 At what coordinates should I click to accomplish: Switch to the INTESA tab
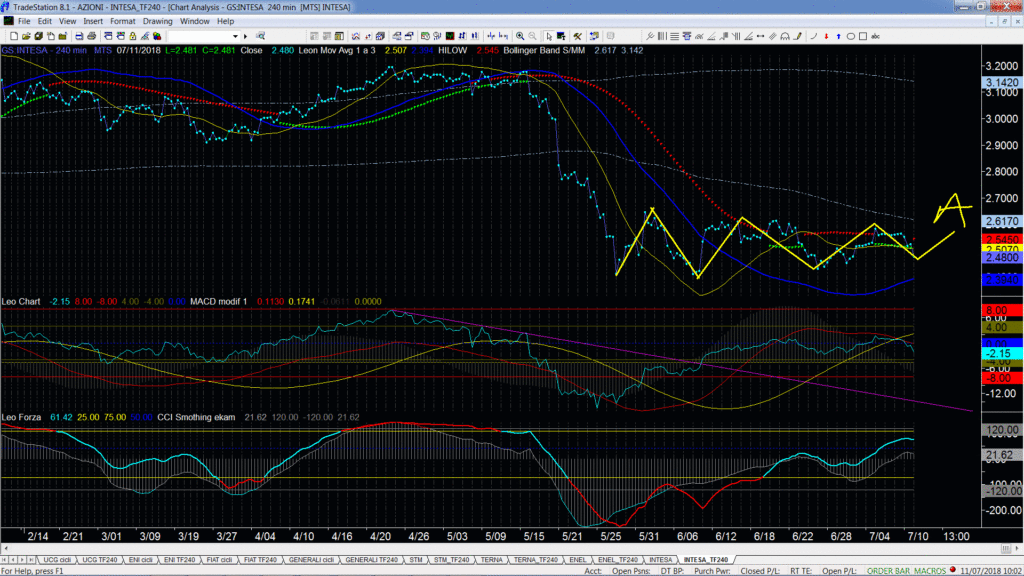tap(660, 560)
